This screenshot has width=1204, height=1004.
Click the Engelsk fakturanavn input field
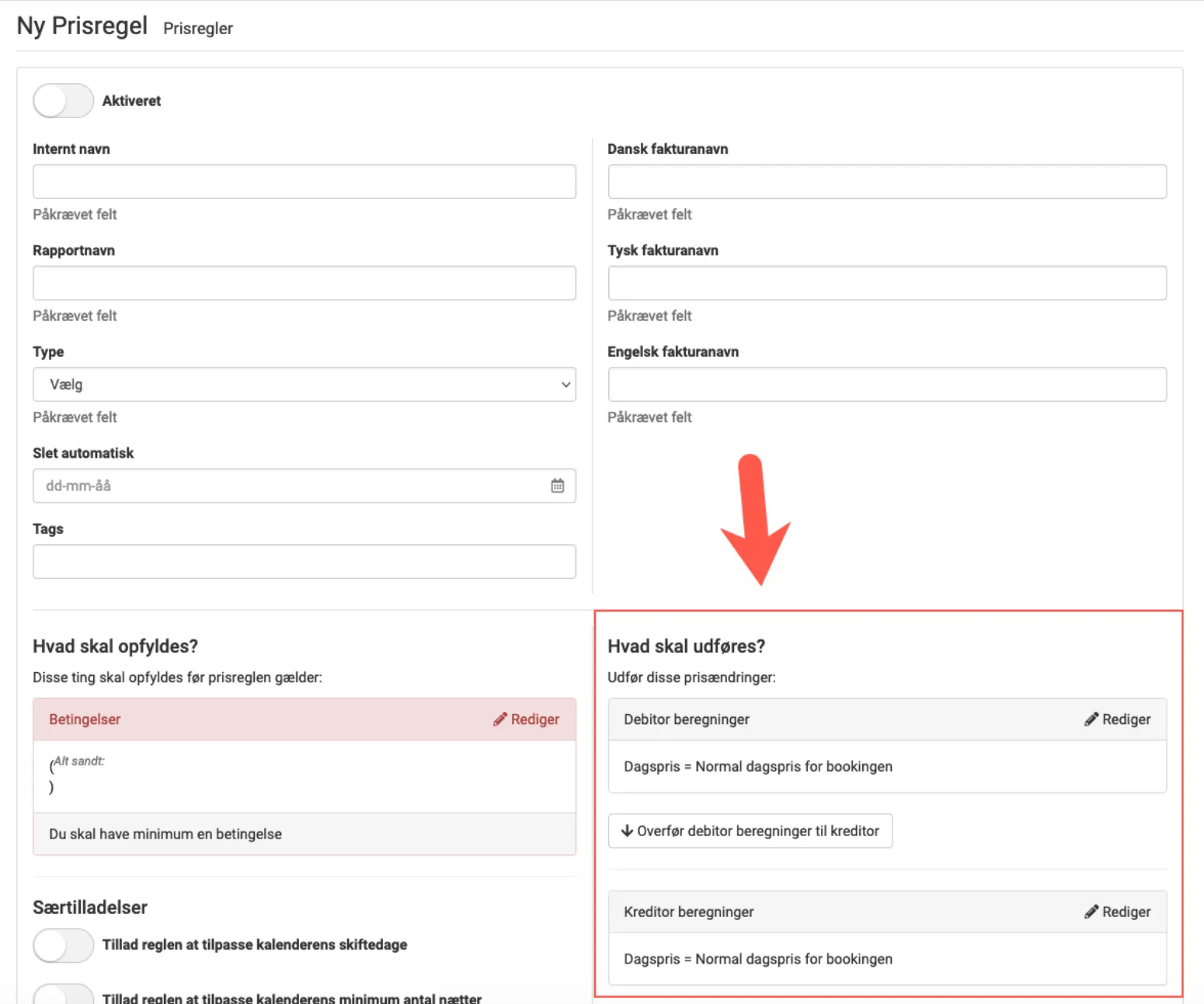pos(886,385)
